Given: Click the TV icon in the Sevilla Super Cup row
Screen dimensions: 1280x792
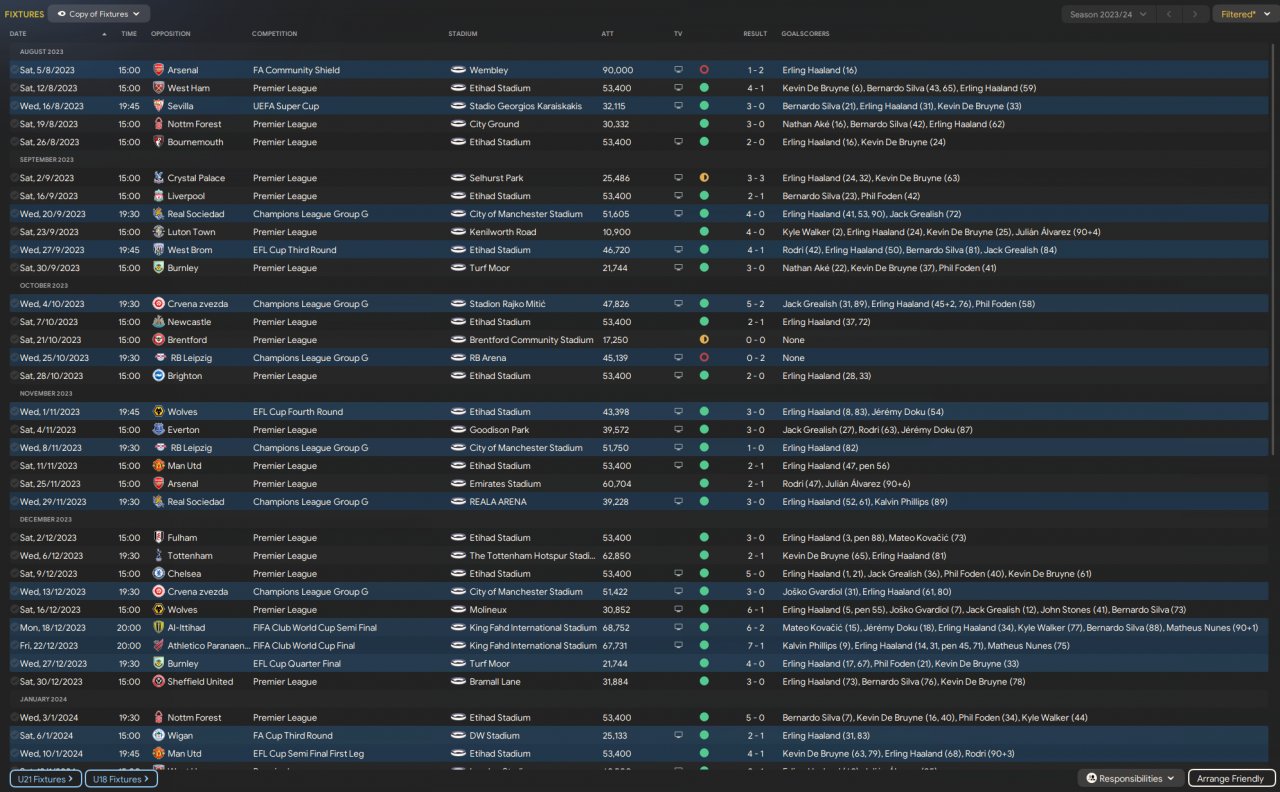Looking at the screenshot, I should point(678,106).
